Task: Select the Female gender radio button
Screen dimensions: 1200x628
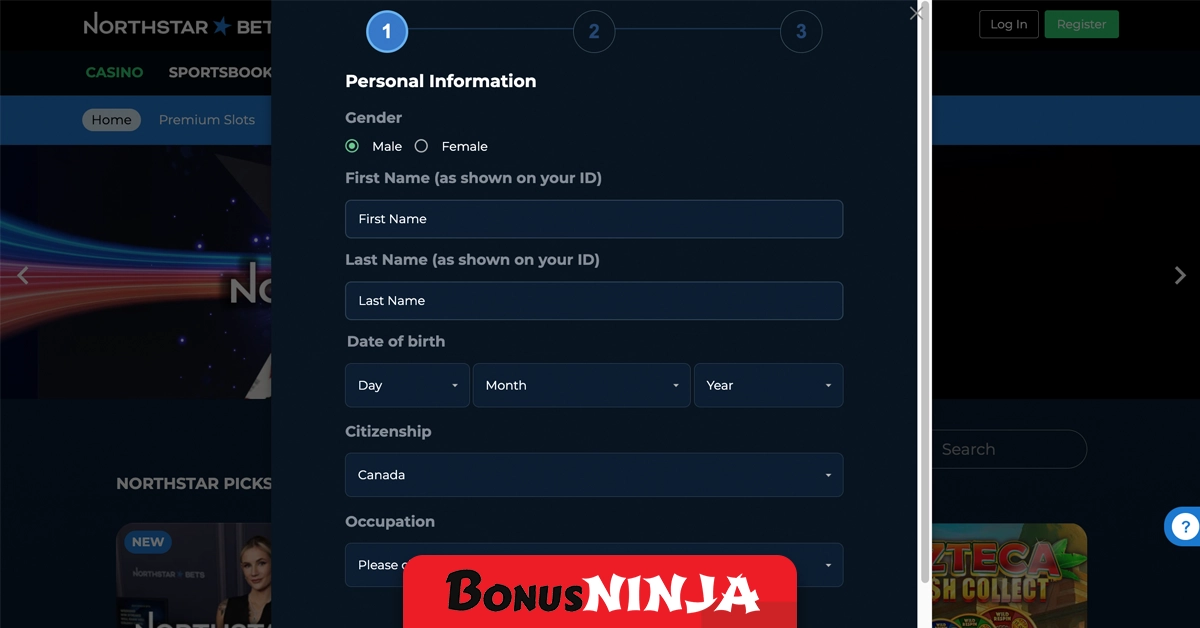Action: (x=421, y=146)
